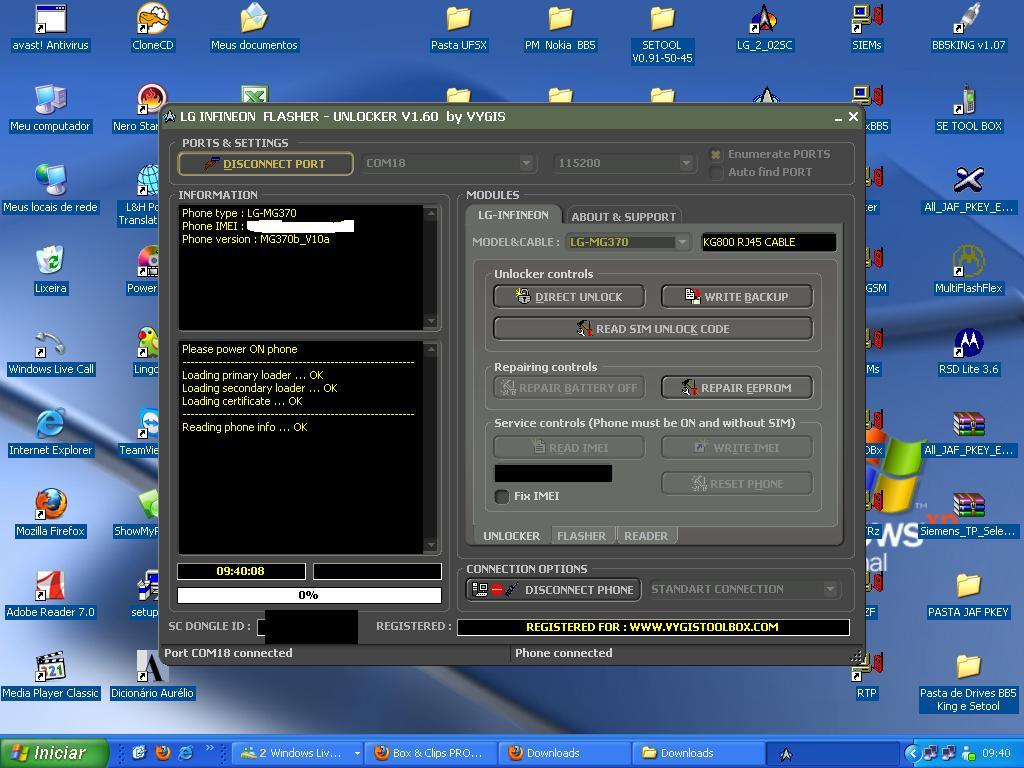Open avast! Antivirus desktop icon
Image resolution: width=1024 pixels, height=768 pixels.
tap(50, 27)
